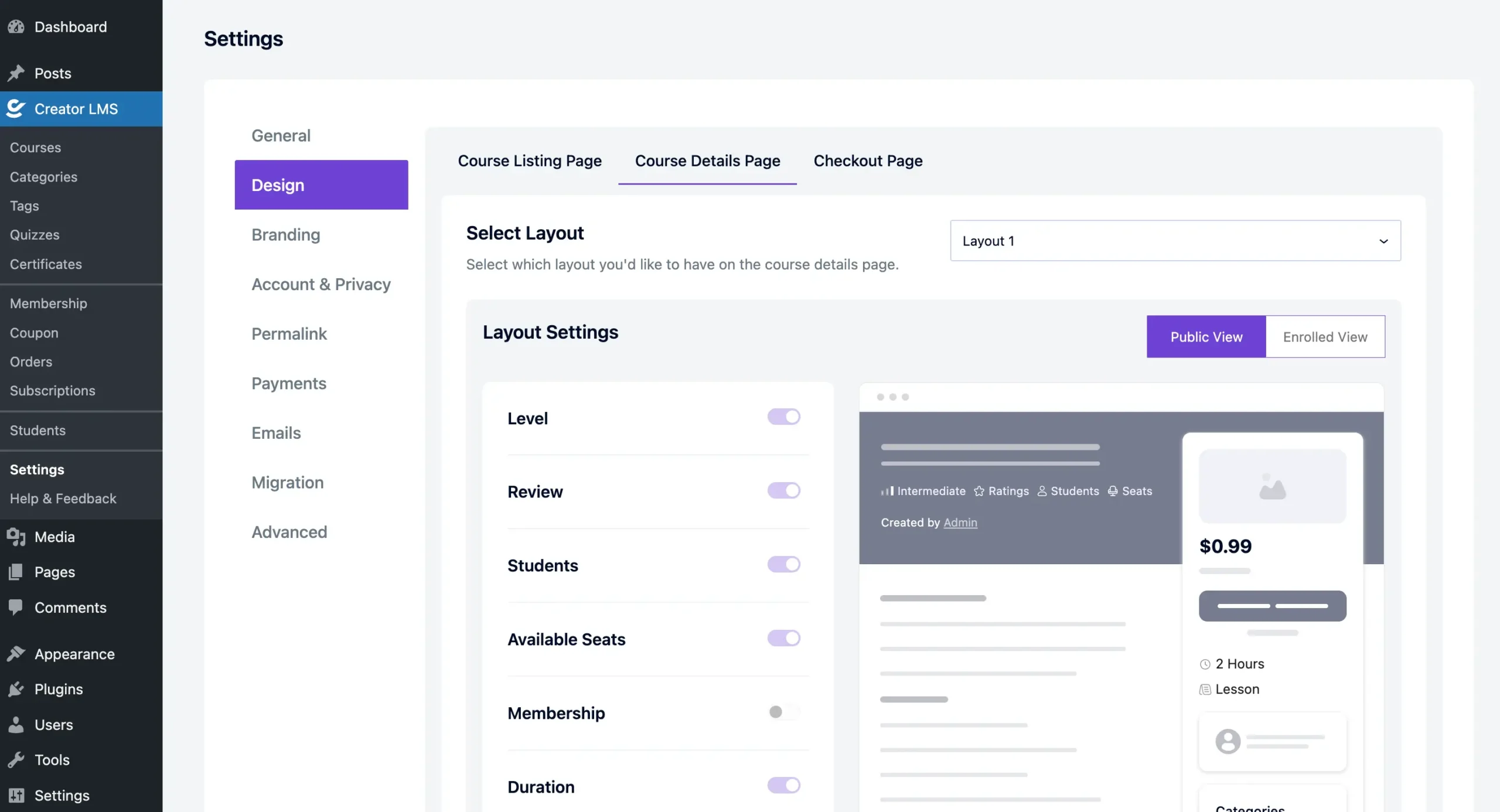Select the Pages icon in sidebar
Screen dimensions: 1500x812
pos(16,572)
